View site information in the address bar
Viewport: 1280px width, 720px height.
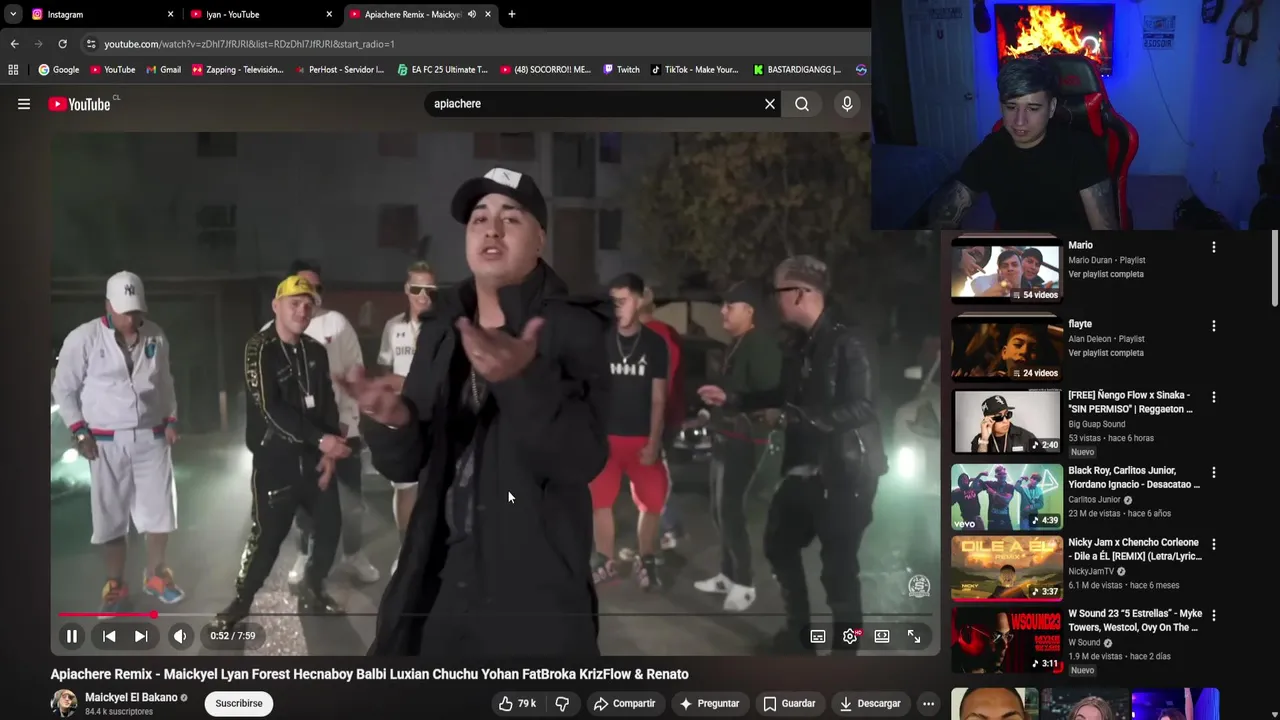(x=91, y=44)
